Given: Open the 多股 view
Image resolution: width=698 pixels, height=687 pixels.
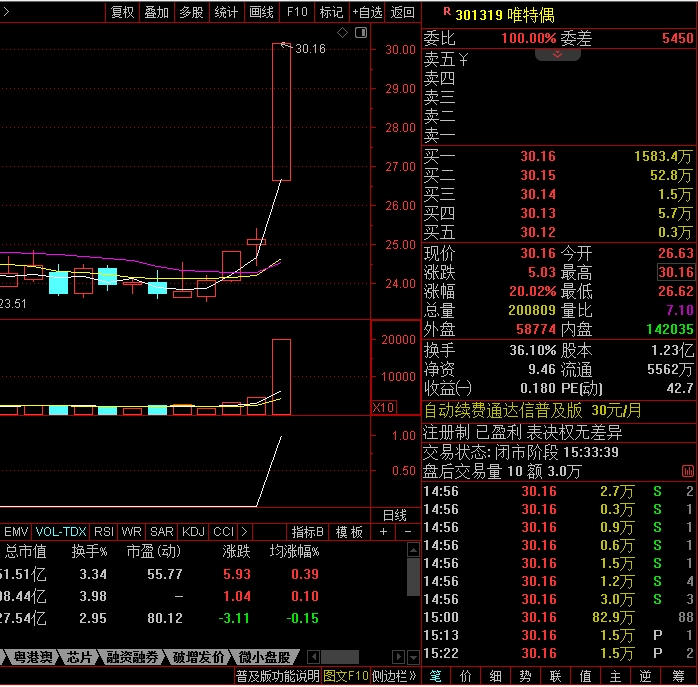Looking at the screenshot, I should click(x=191, y=12).
